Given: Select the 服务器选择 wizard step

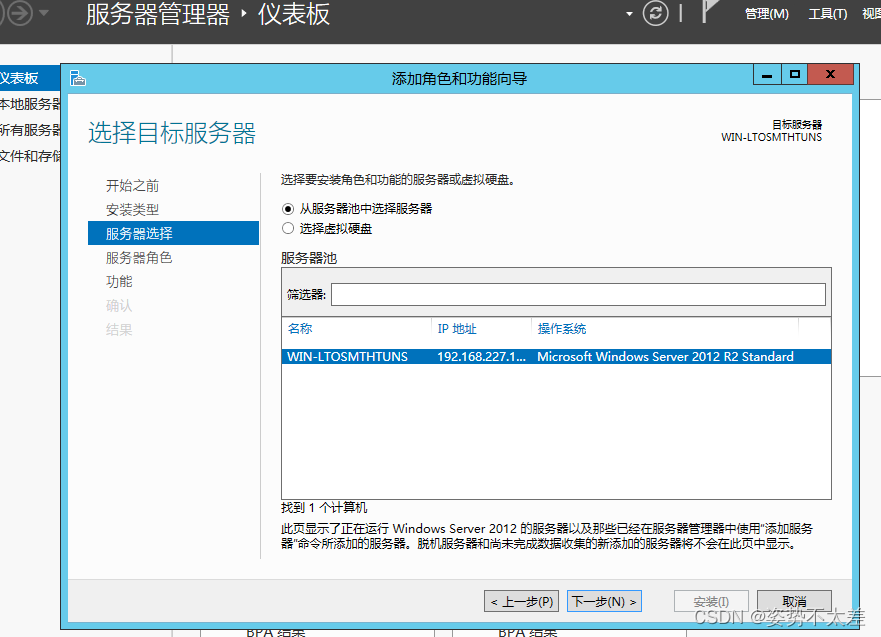Looking at the screenshot, I should (x=173, y=233).
